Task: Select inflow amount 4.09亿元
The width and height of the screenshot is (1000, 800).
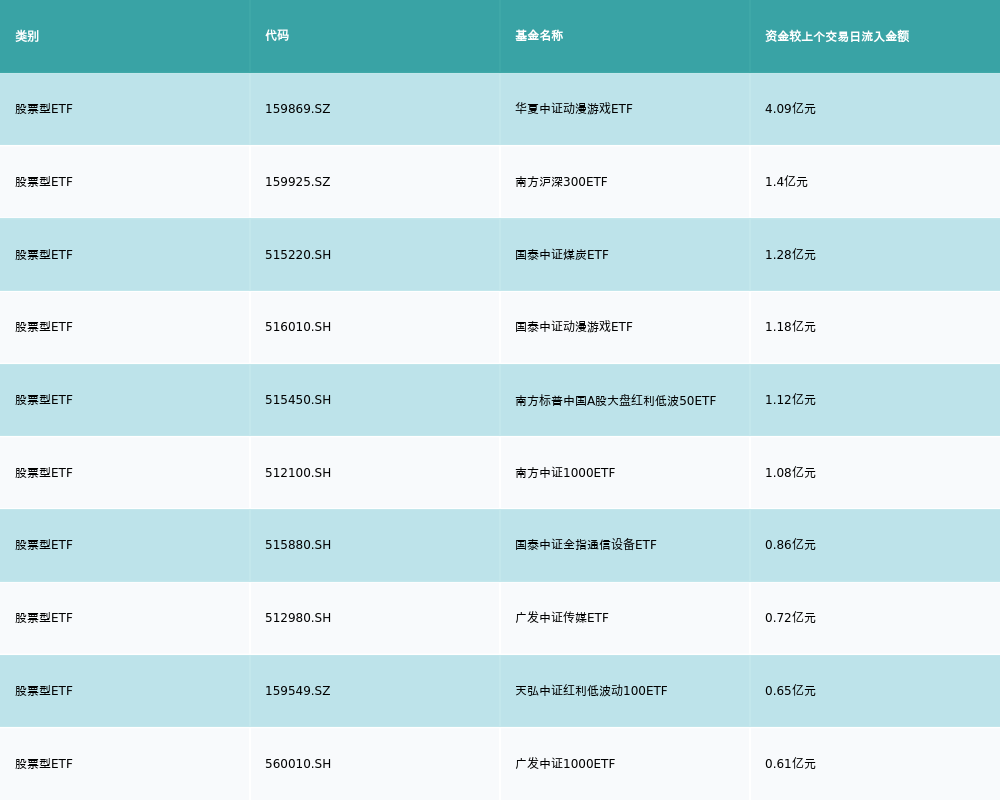Action: coord(790,109)
